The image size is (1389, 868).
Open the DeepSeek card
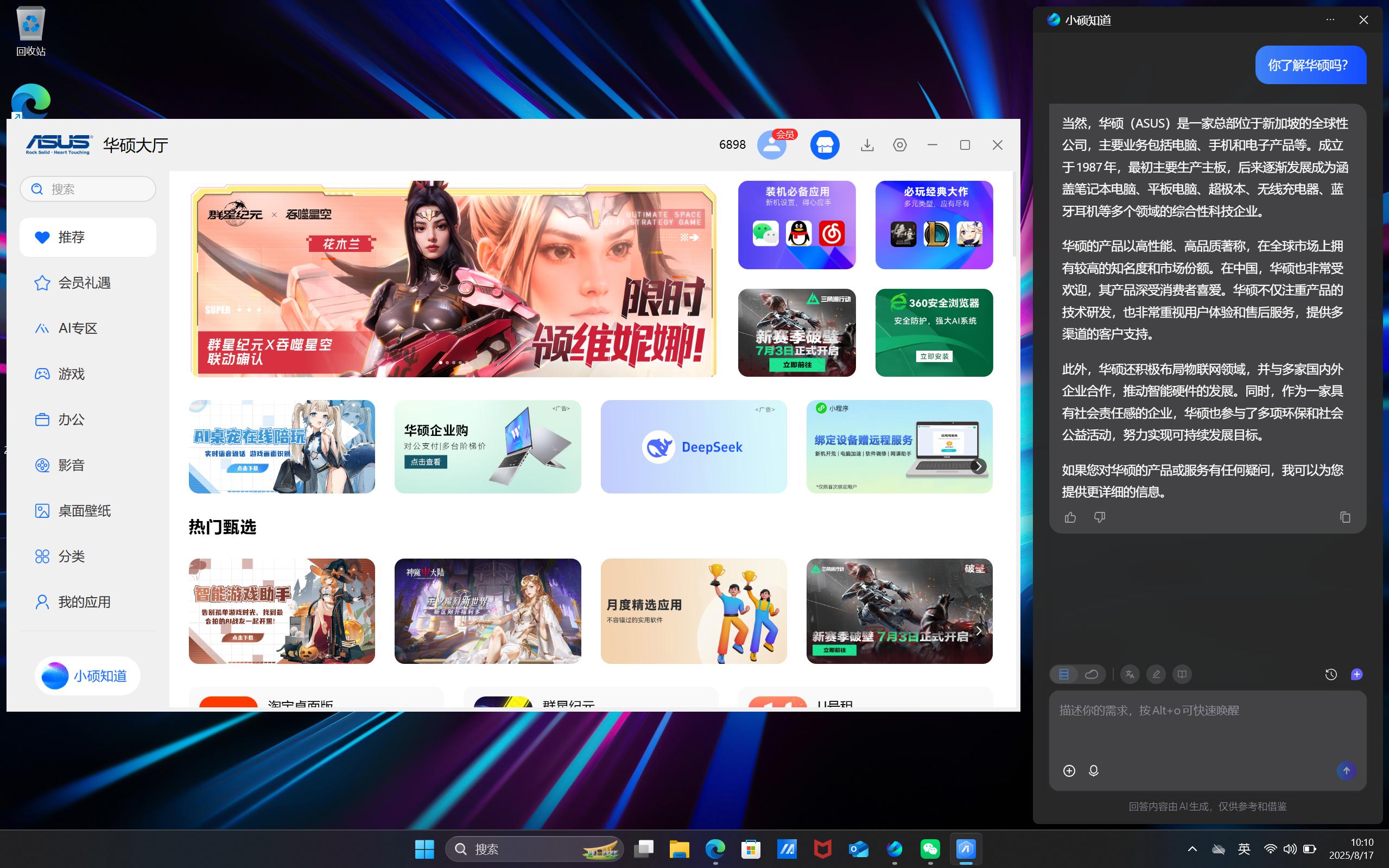[693, 447]
